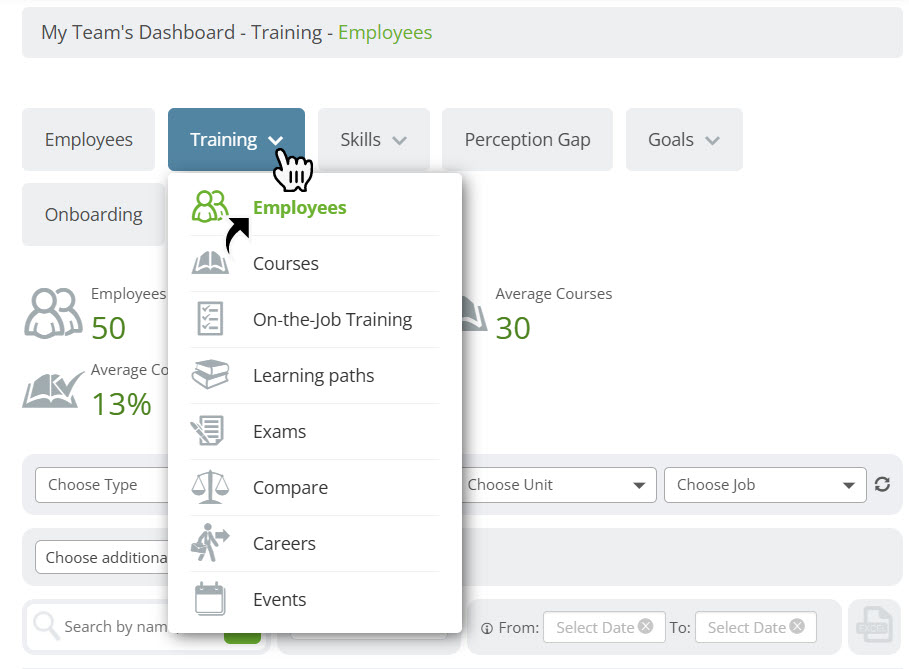Viewport: 909px width, 669px height.
Task: Click the Employees count people icon above the filters
Action: (x=53, y=312)
